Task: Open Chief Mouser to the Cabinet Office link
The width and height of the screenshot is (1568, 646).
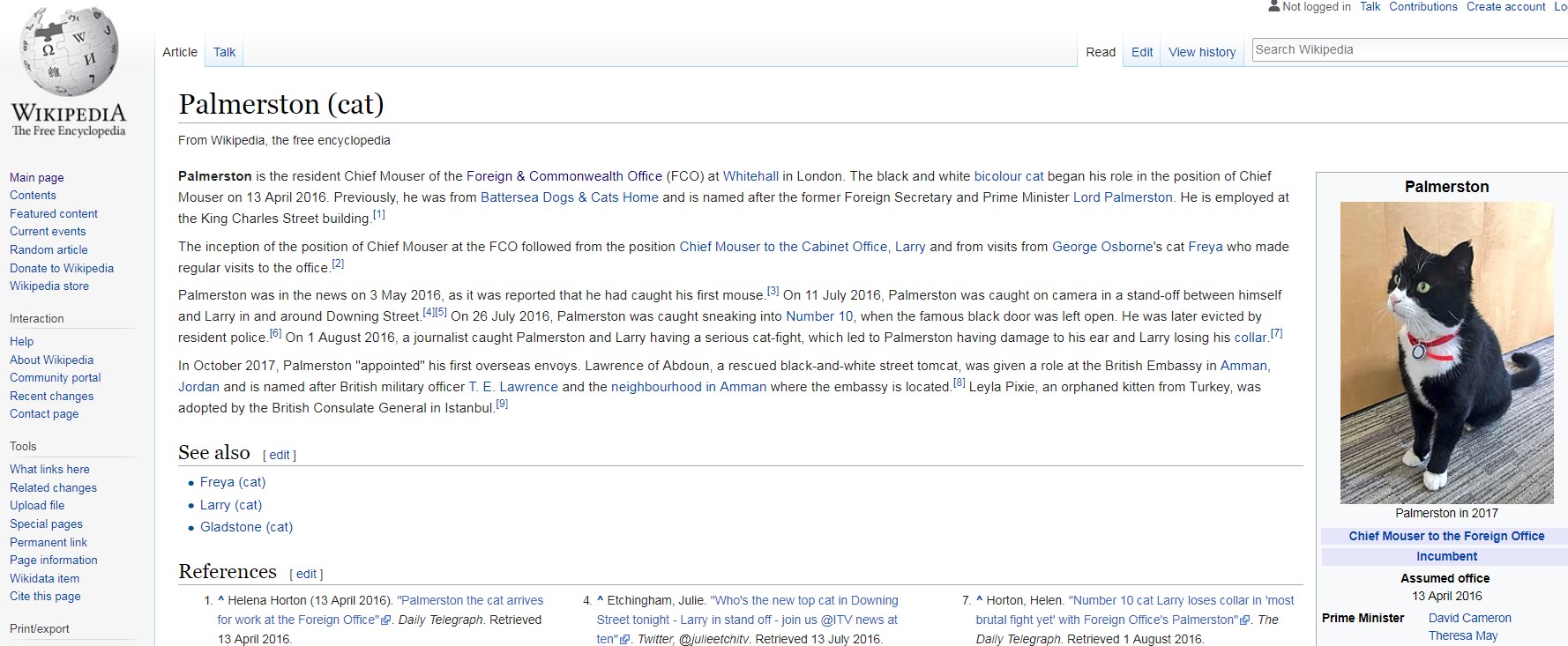Action: (x=783, y=247)
